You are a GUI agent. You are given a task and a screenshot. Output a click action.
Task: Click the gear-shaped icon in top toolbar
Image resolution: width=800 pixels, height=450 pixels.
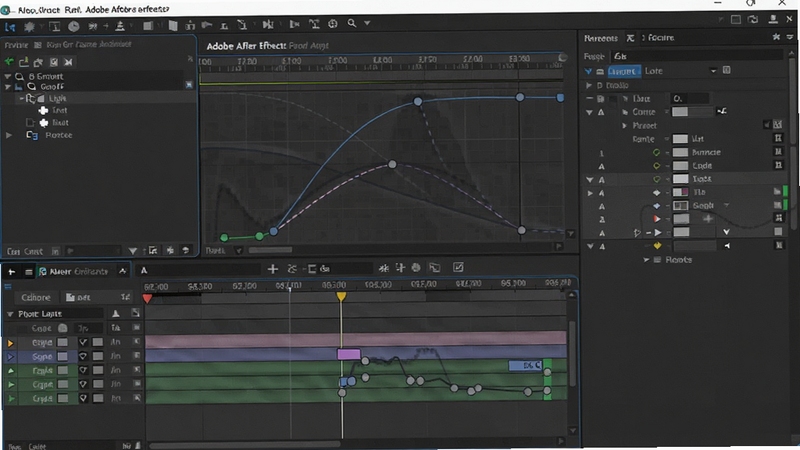(29, 27)
